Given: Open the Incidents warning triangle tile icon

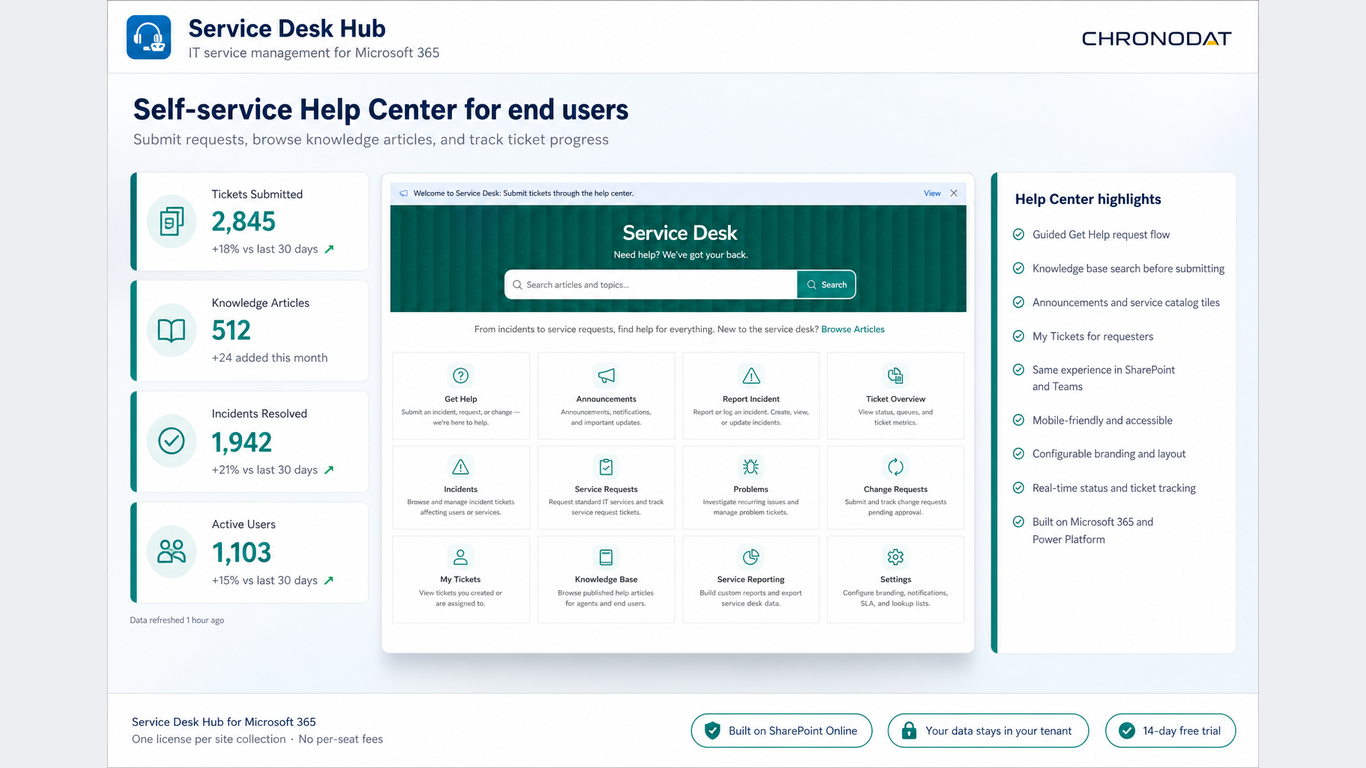Looking at the screenshot, I should [461, 466].
